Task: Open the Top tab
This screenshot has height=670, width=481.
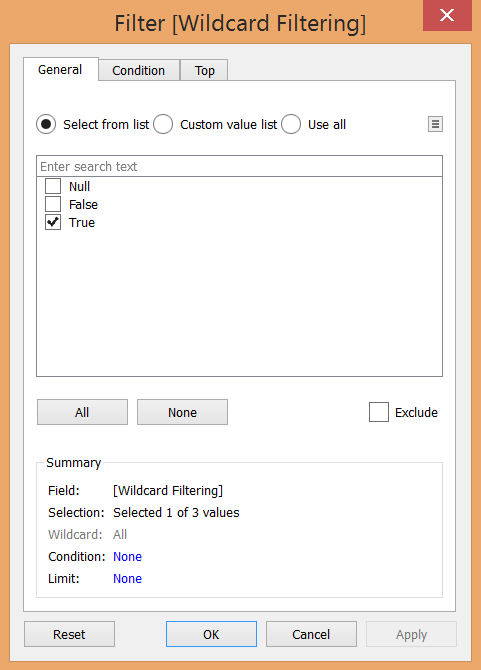Action: click(x=204, y=70)
